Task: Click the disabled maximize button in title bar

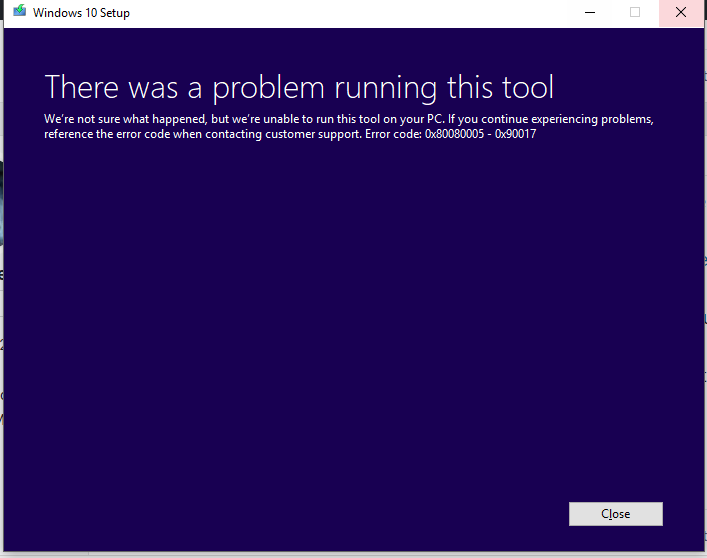Action: point(635,13)
